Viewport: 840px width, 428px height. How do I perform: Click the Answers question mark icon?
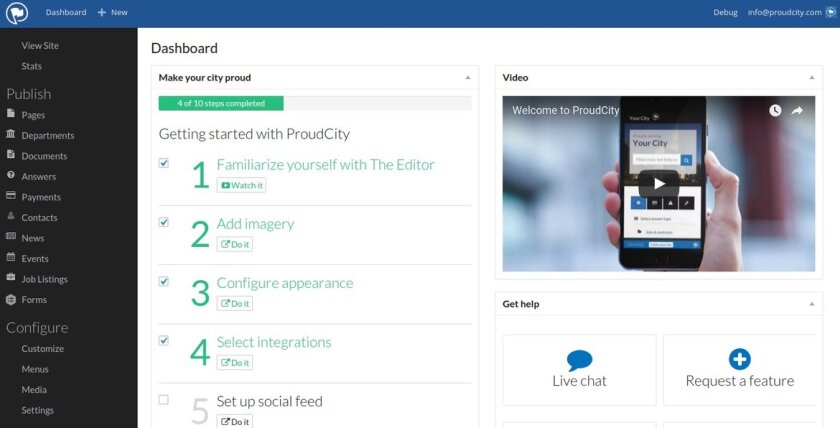coord(11,175)
